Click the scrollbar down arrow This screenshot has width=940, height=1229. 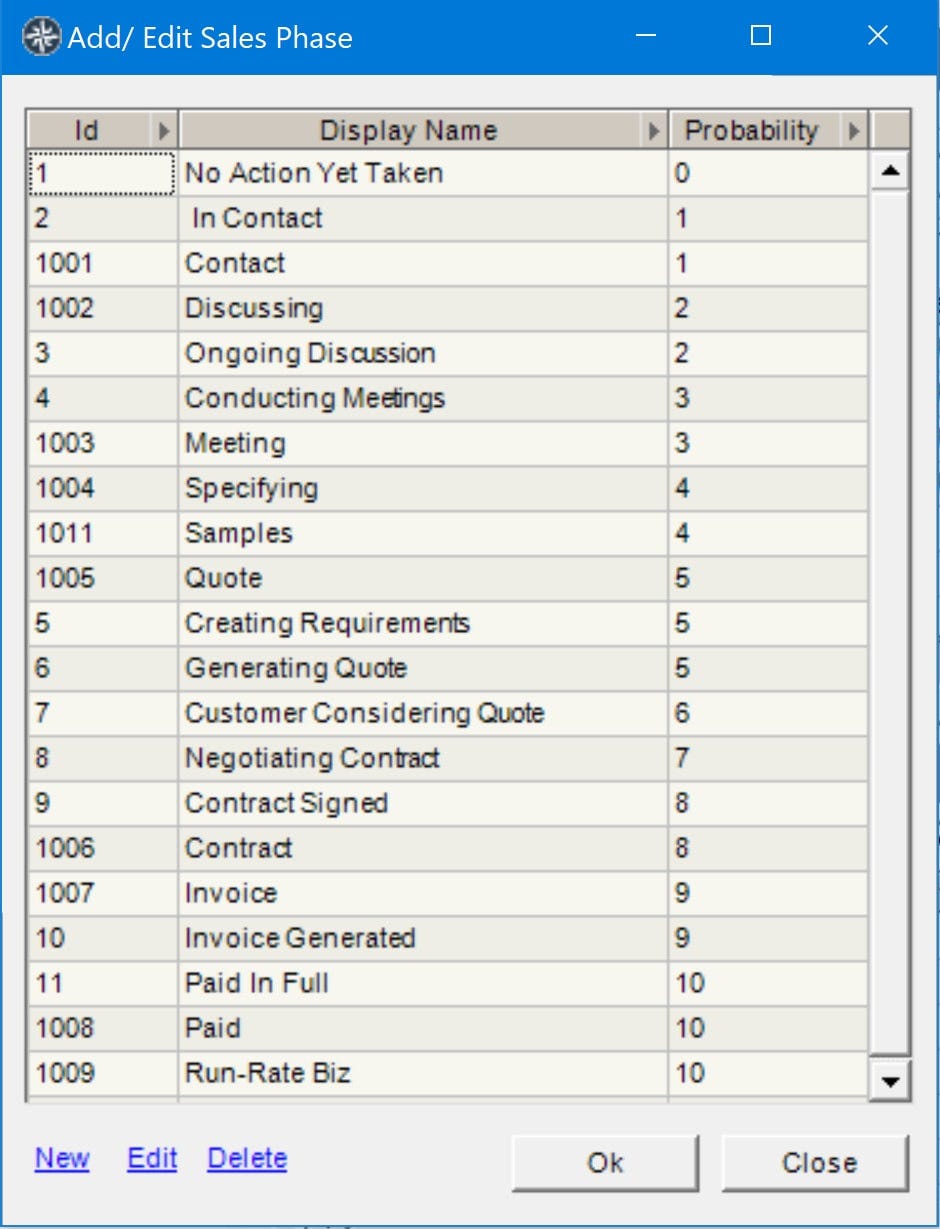coord(890,1080)
